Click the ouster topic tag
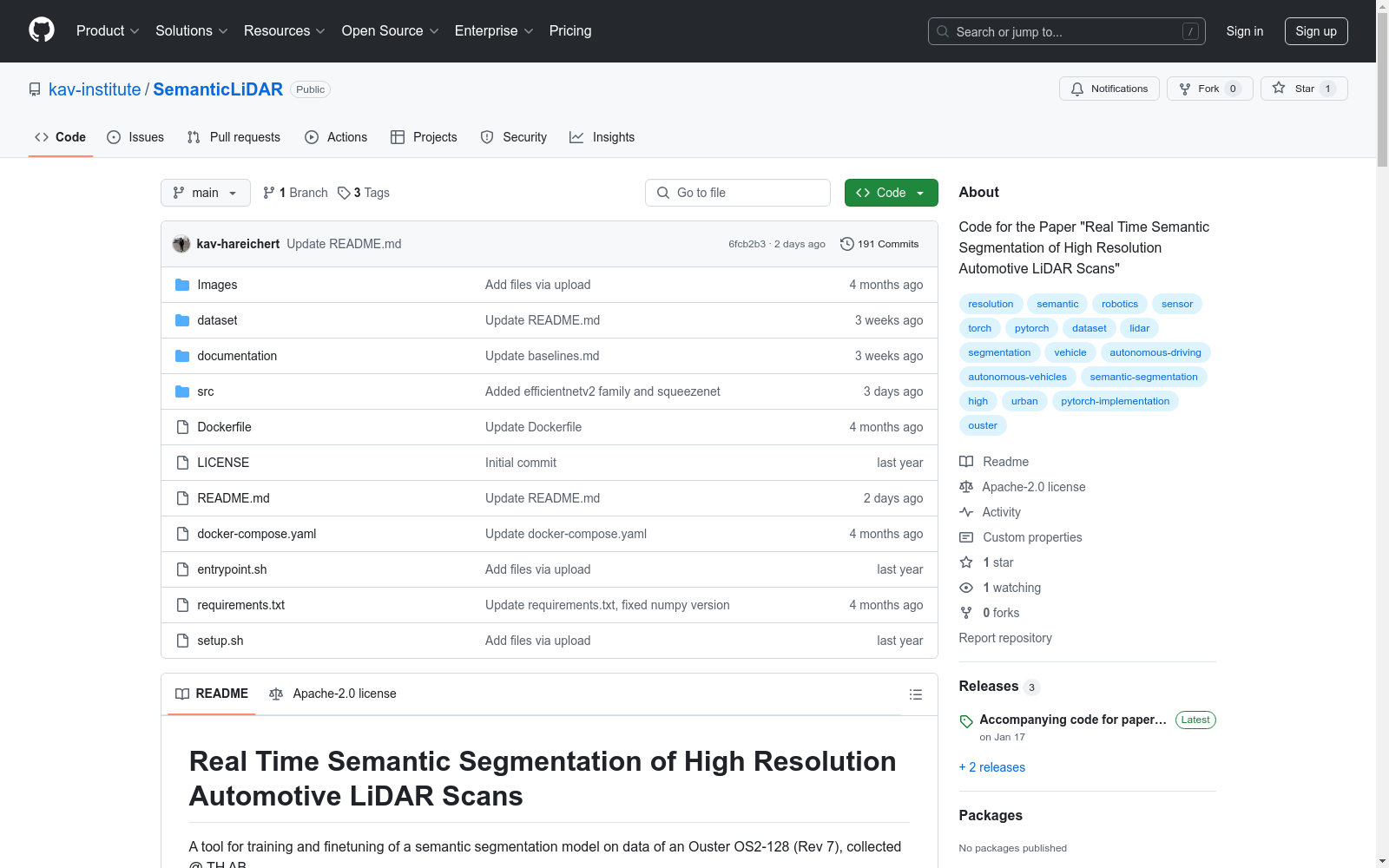 983,425
